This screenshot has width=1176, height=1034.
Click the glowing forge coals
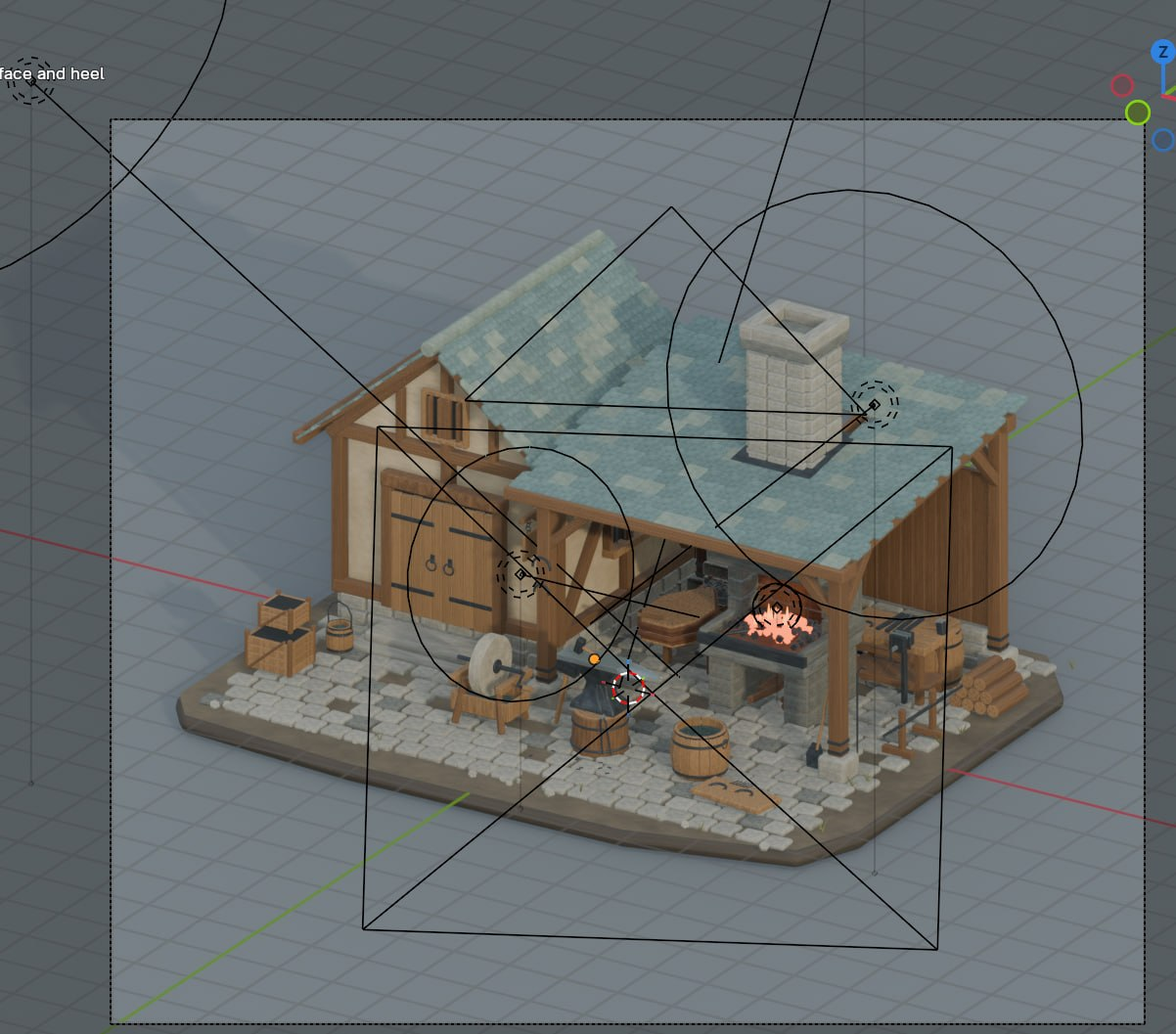[x=779, y=622]
